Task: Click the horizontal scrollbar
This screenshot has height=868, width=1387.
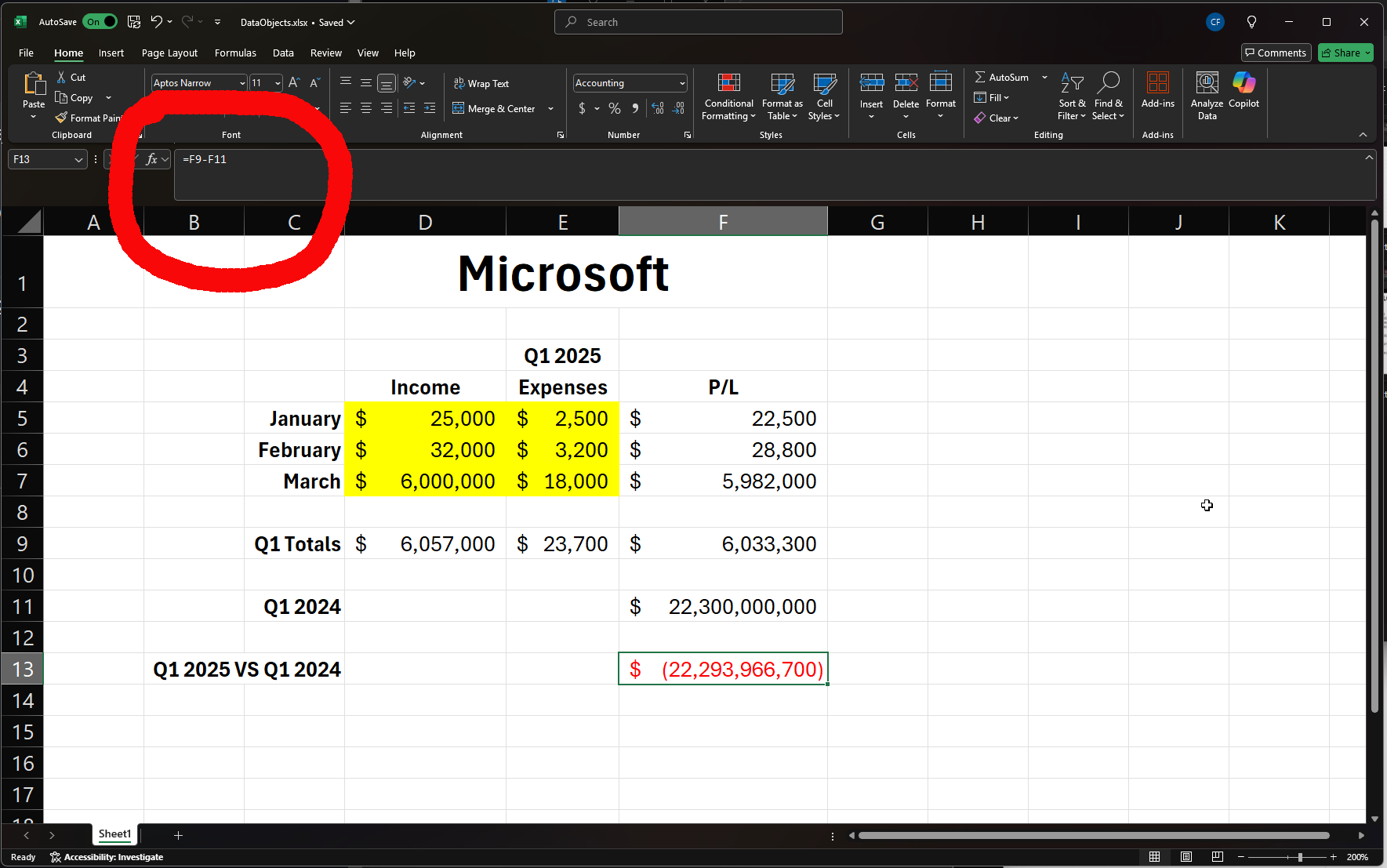Action: pyautogui.click(x=1094, y=835)
